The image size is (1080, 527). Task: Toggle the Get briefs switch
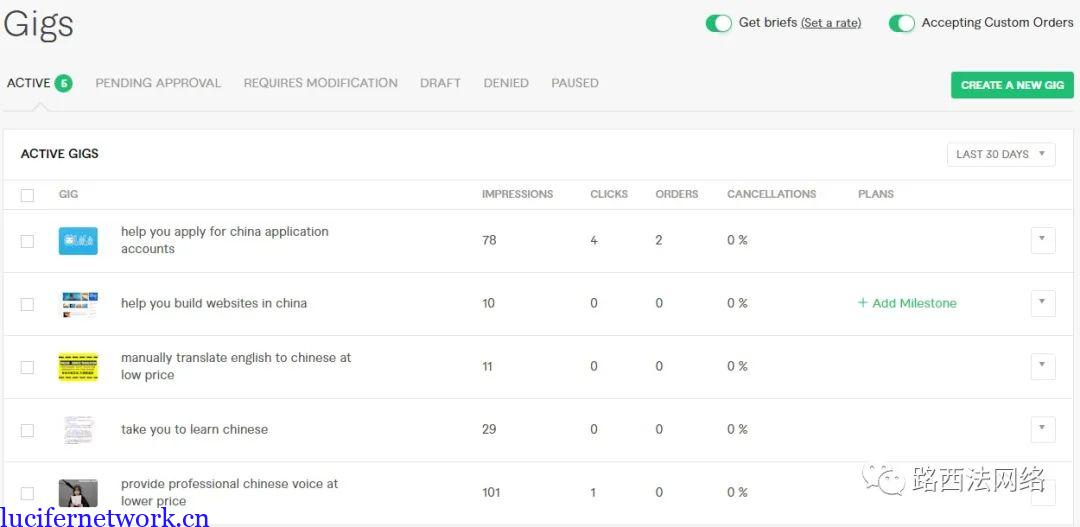tap(718, 23)
